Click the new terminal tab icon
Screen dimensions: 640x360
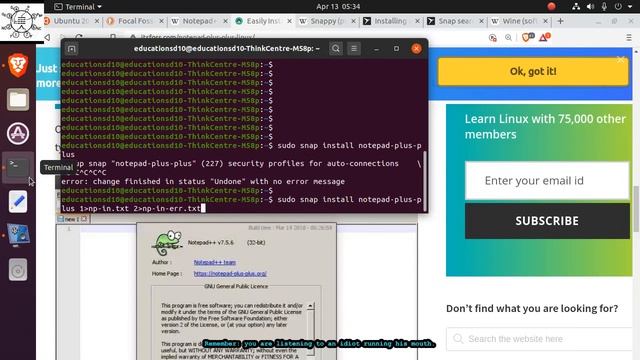point(71,49)
